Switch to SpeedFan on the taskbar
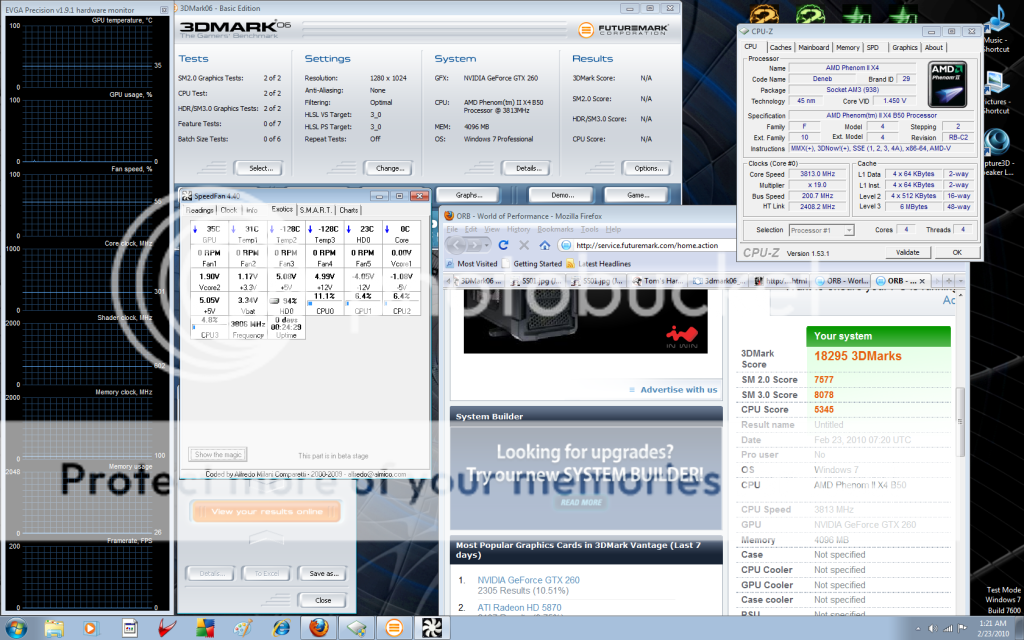The width and height of the screenshot is (1024, 640). pyautogui.click(x=432, y=628)
